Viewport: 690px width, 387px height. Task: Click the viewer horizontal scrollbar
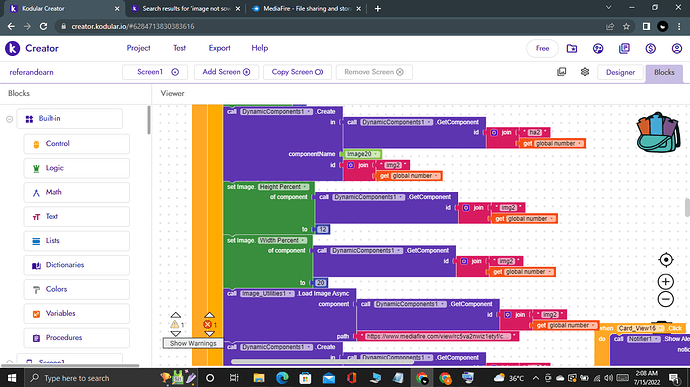322,362
